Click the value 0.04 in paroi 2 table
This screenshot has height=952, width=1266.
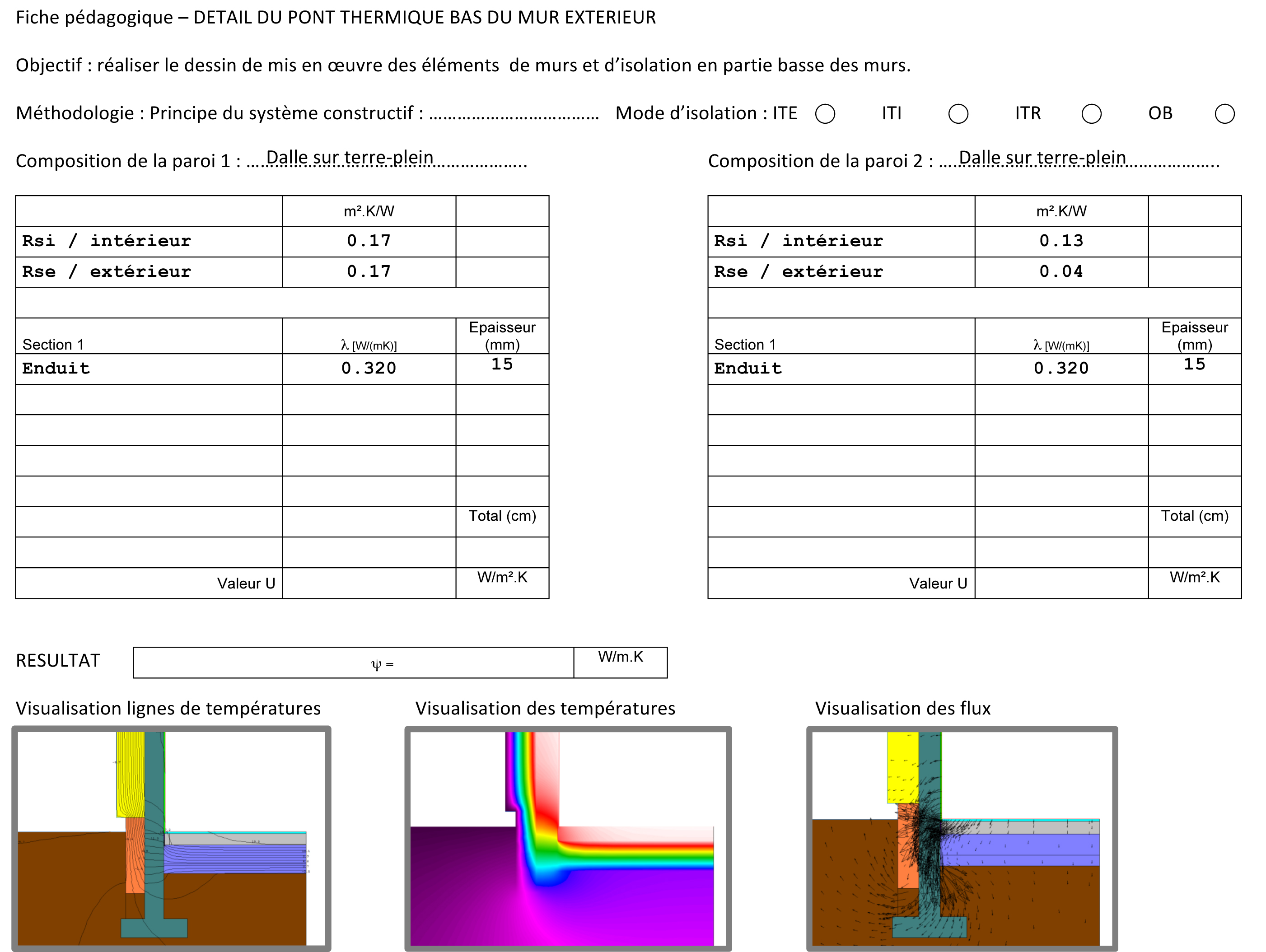tap(1062, 272)
